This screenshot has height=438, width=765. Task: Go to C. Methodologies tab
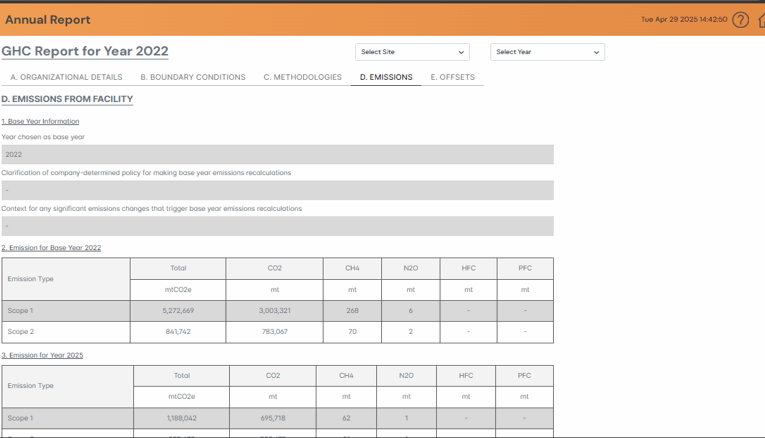[302, 77]
